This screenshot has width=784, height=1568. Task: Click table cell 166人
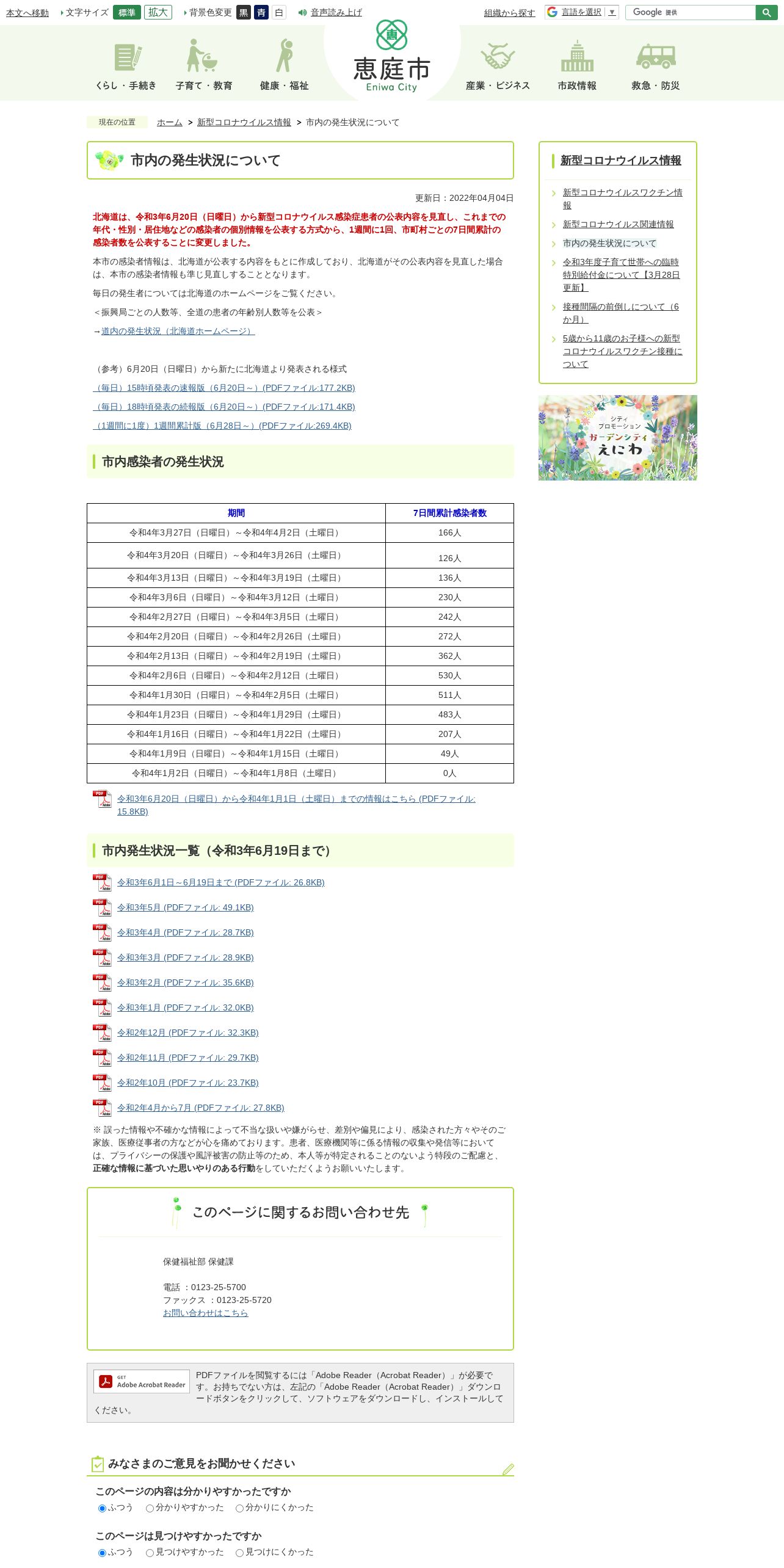(450, 533)
